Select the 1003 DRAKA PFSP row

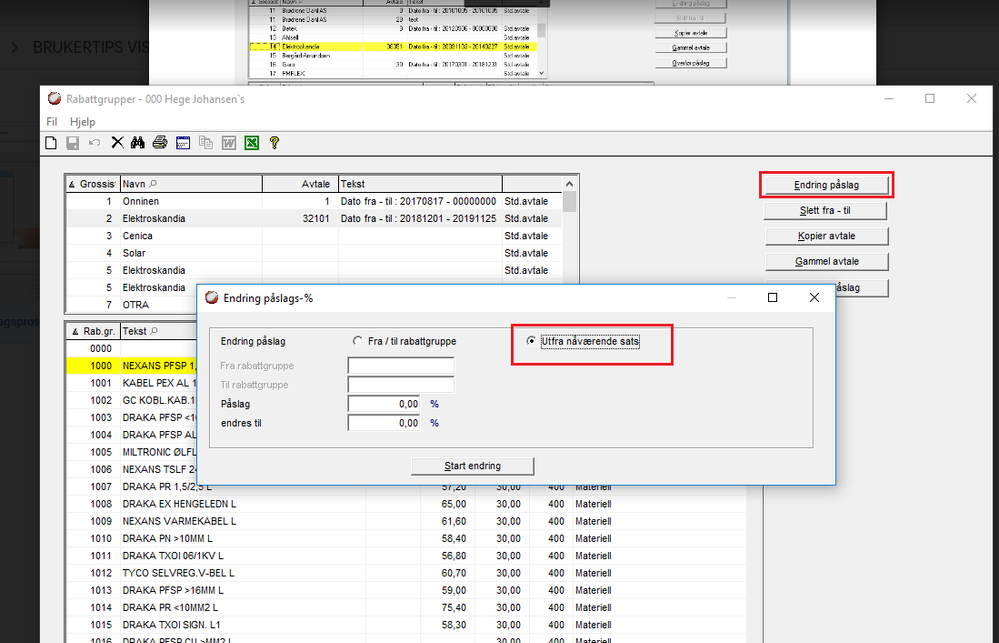coord(132,417)
